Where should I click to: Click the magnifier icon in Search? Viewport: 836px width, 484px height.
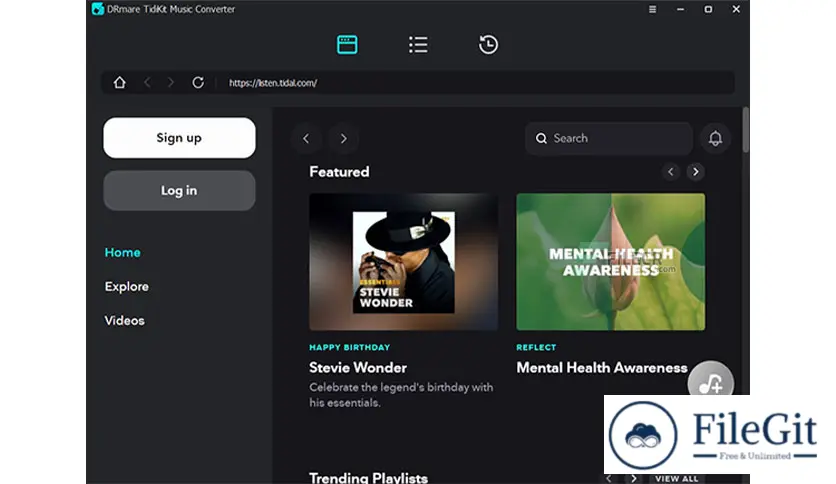point(541,138)
